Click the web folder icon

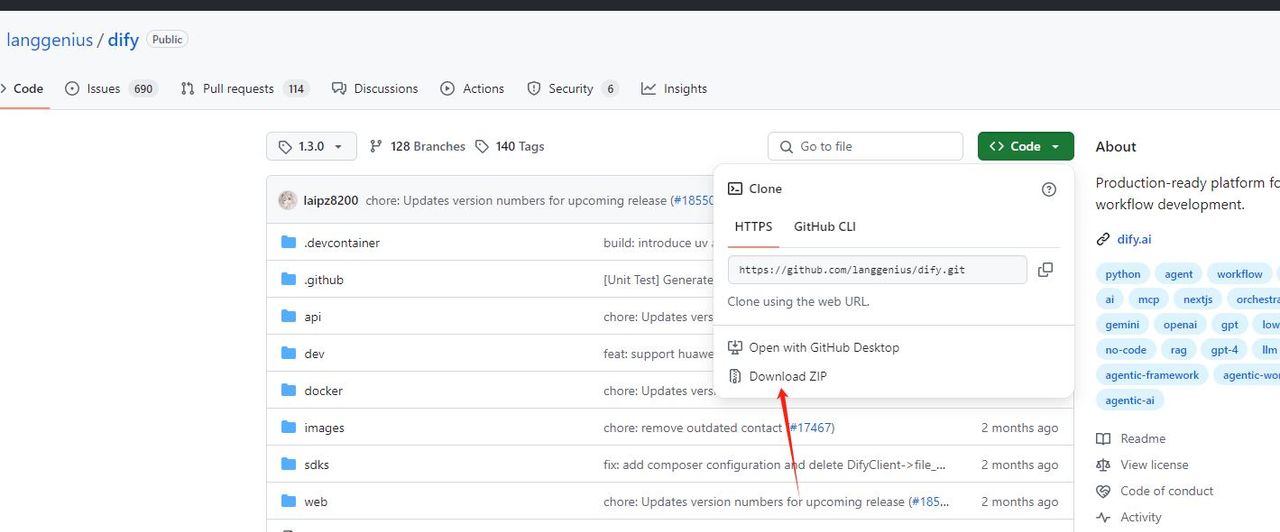[289, 501]
